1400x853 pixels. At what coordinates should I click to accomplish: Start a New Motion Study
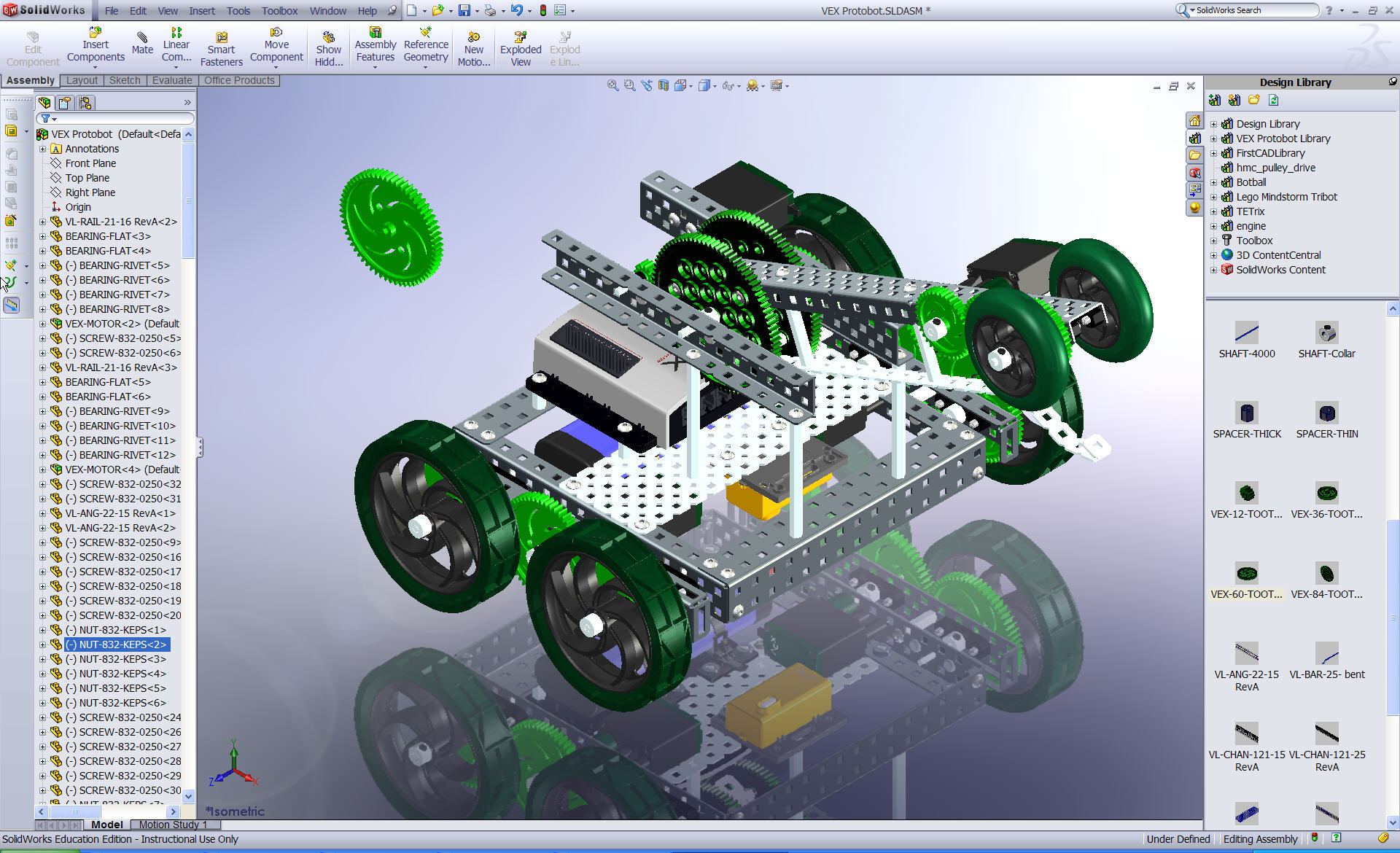coord(474,48)
